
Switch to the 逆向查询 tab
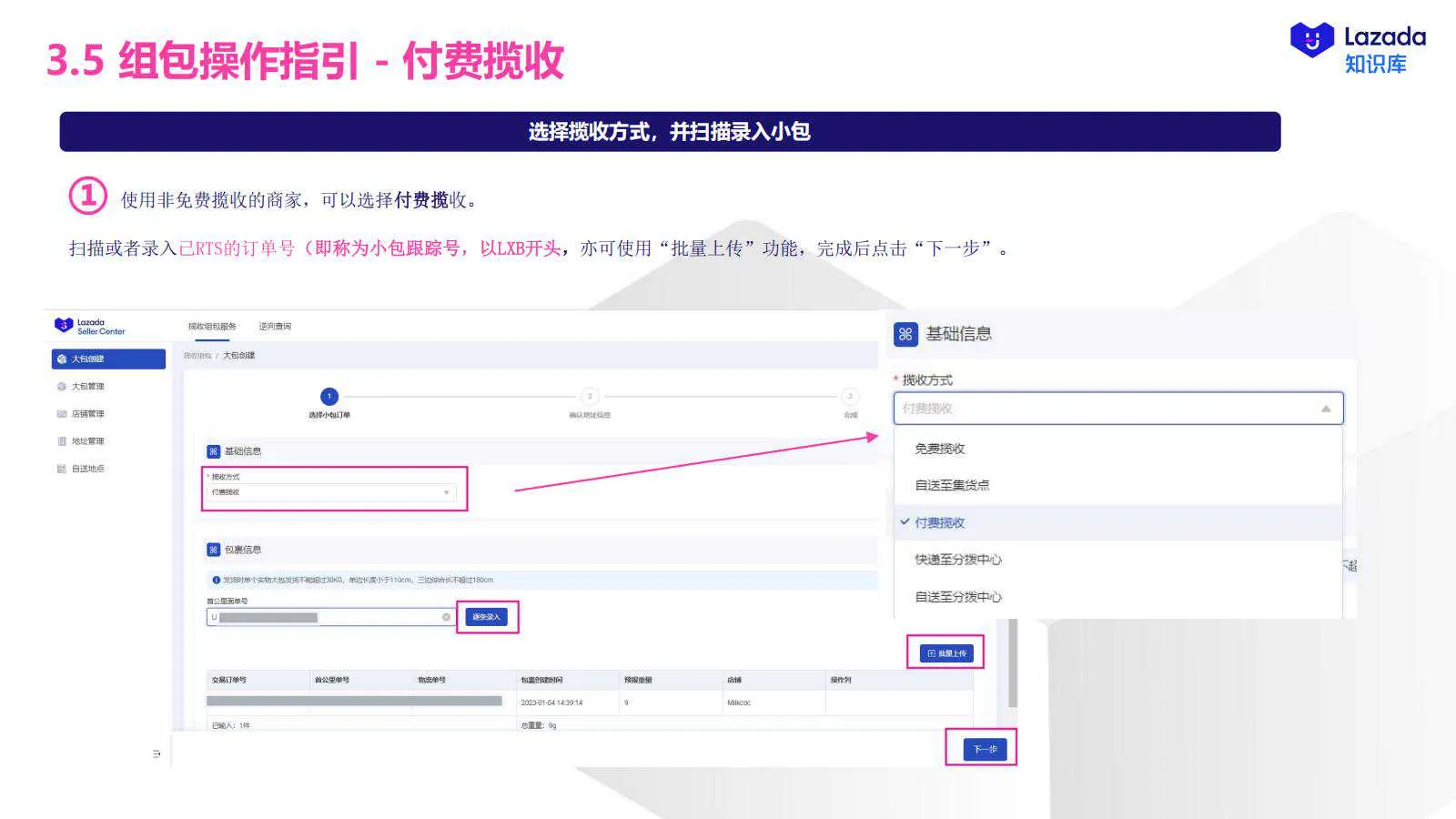pyautogui.click(x=275, y=326)
